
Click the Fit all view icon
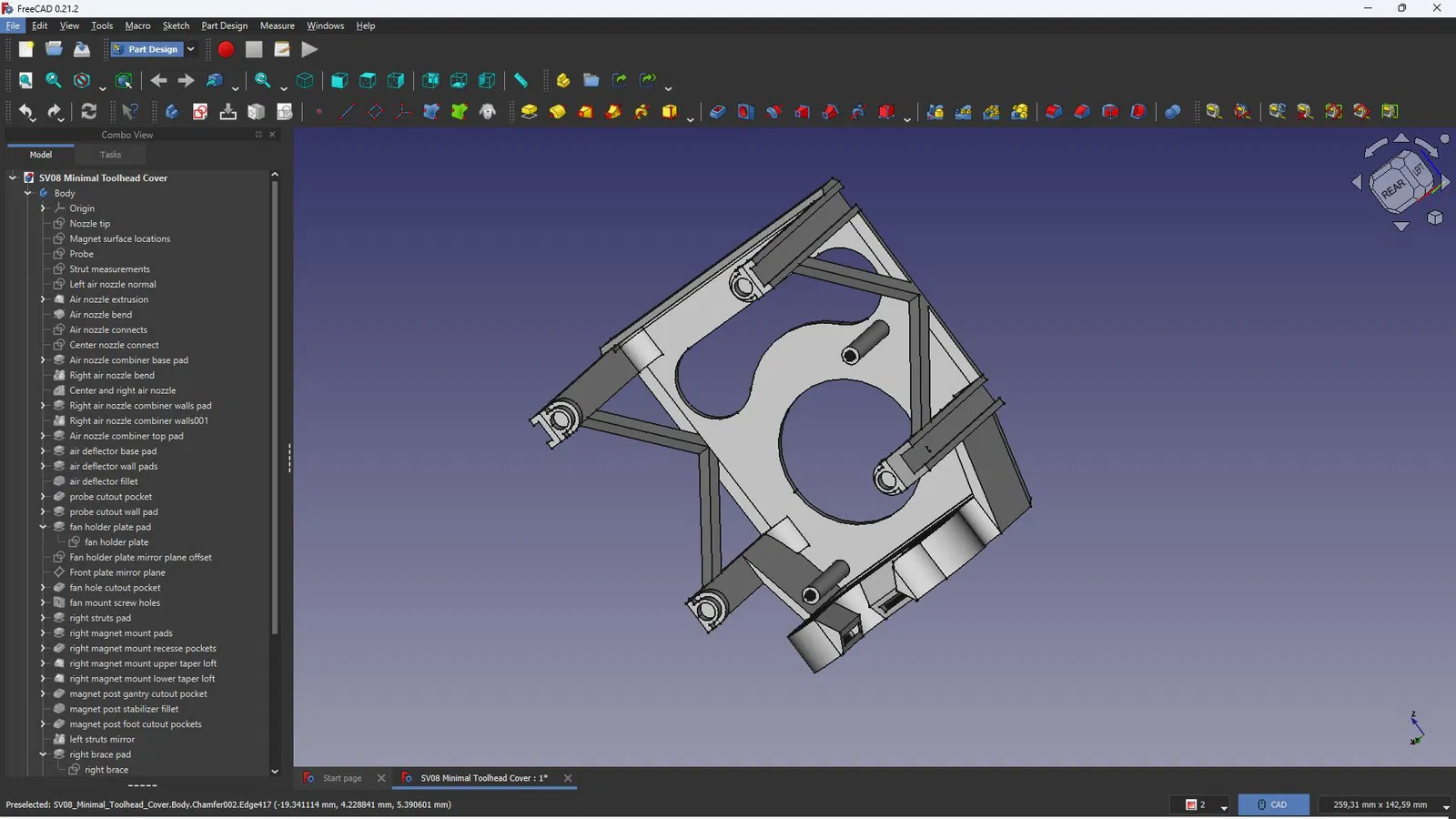(25, 80)
